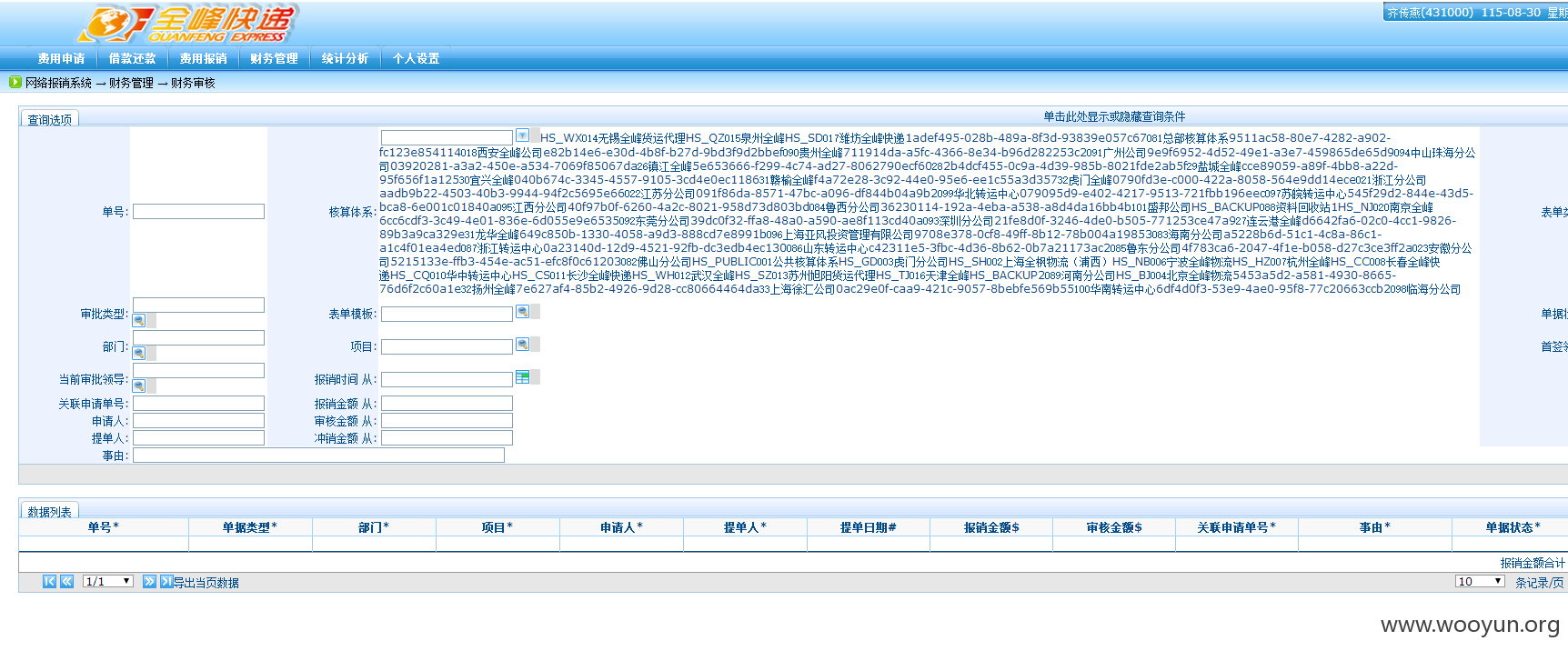This screenshot has height=651, width=1568.
Task: Select the 查询选项 tab
Action: 49,119
